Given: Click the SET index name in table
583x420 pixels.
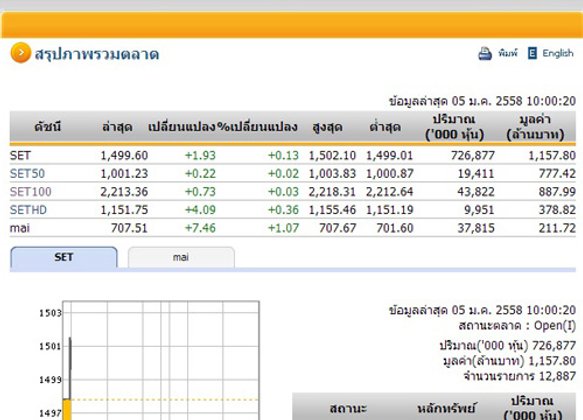Looking at the screenshot, I should point(20,155).
